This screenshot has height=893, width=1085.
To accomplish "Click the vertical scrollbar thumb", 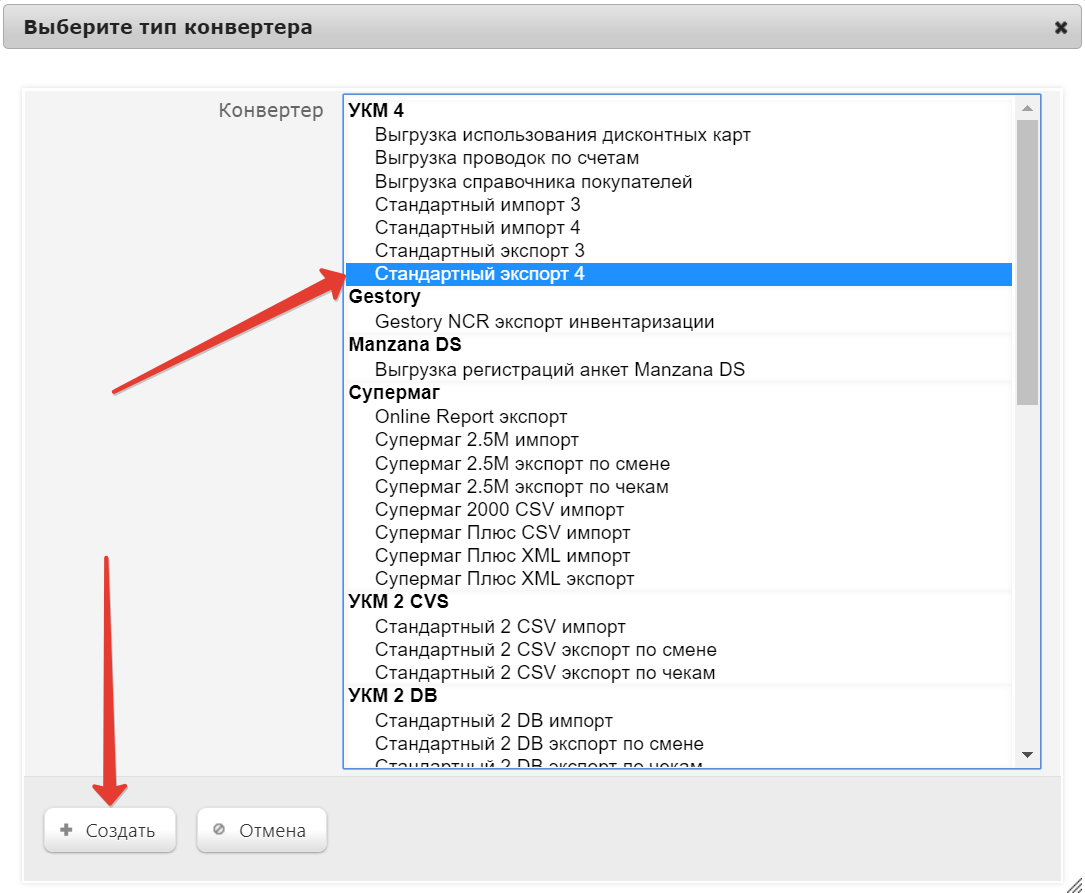I will click(1027, 263).
